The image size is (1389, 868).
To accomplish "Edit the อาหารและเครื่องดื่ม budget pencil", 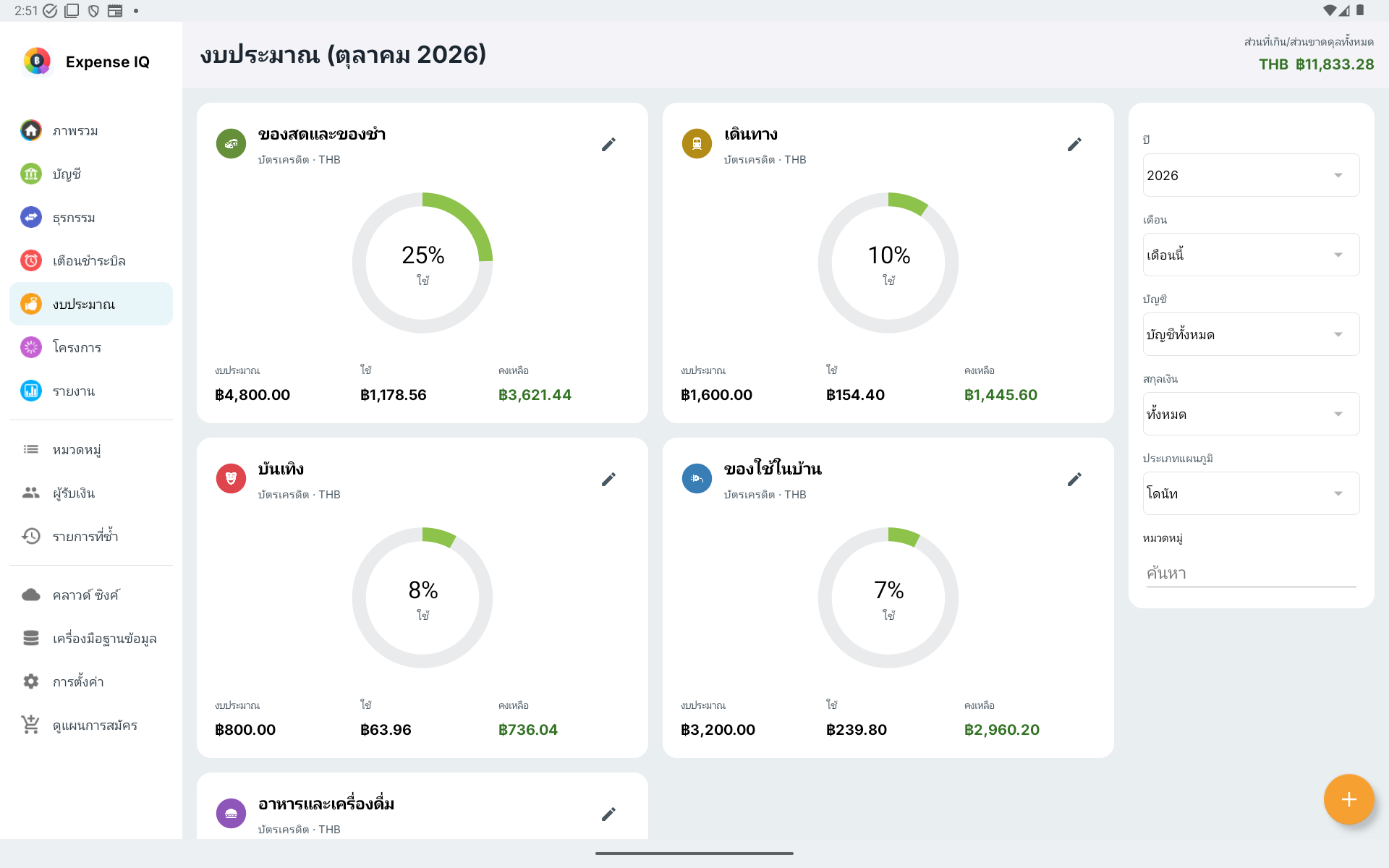I will click(608, 814).
